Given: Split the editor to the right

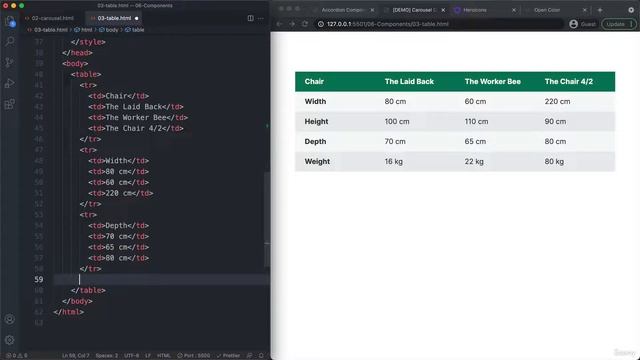Looking at the screenshot, I should 250,18.
